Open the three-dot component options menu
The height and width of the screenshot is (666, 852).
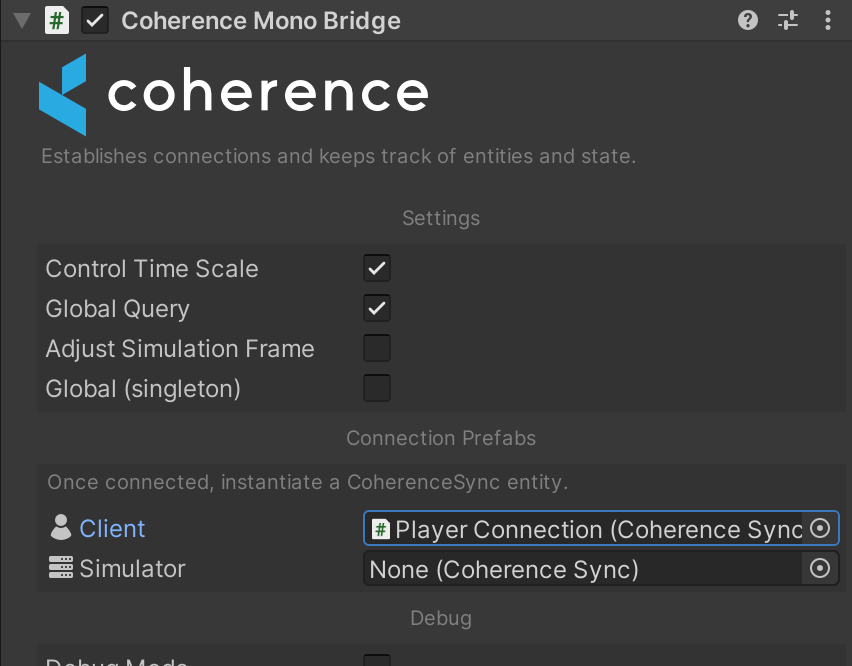(x=827, y=20)
